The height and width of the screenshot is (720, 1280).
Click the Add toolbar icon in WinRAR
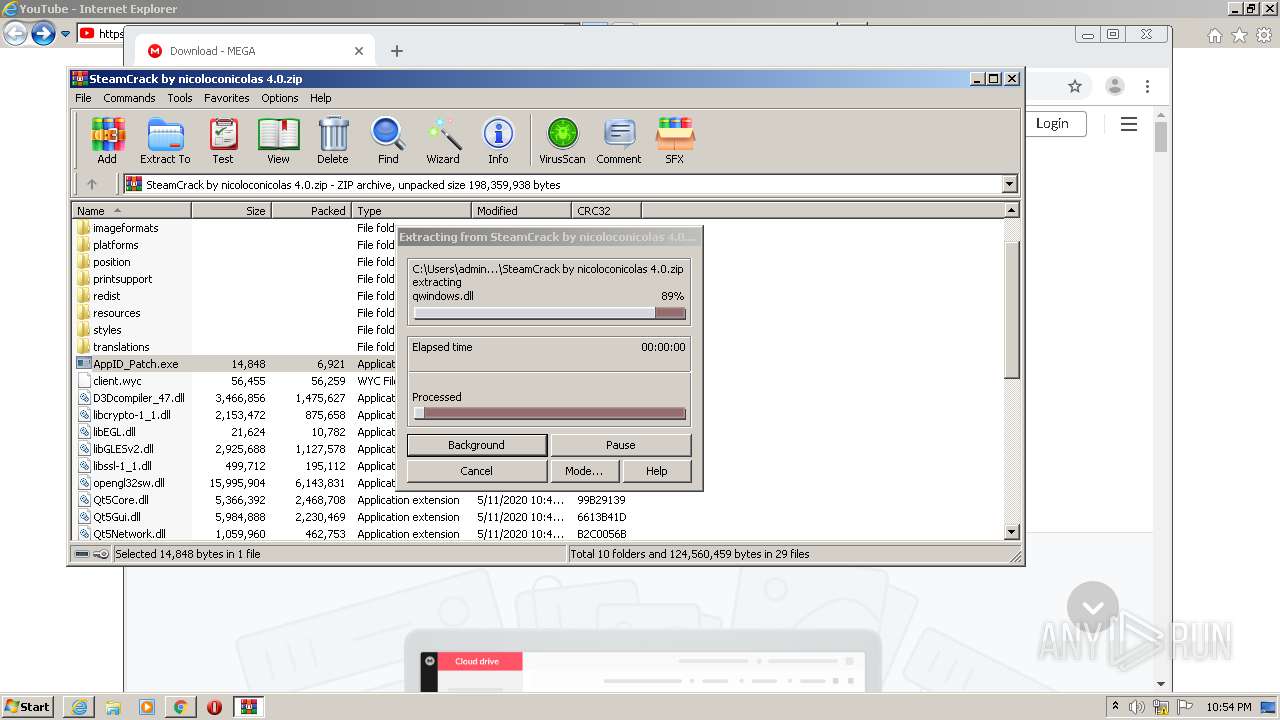[x=107, y=140]
